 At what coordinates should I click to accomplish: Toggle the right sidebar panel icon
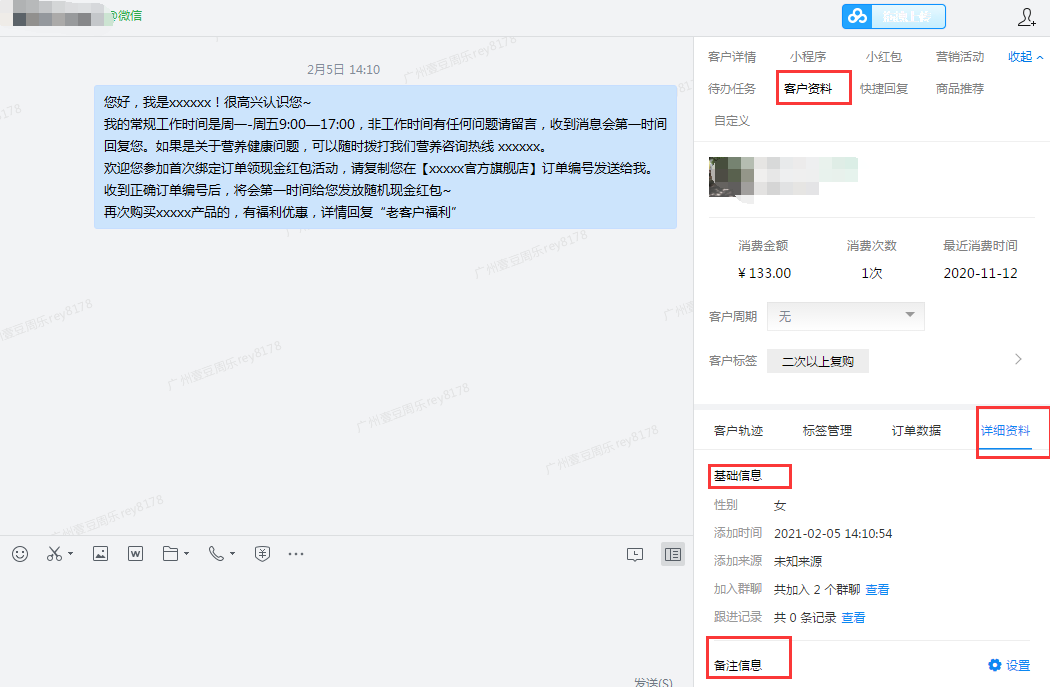click(673, 554)
